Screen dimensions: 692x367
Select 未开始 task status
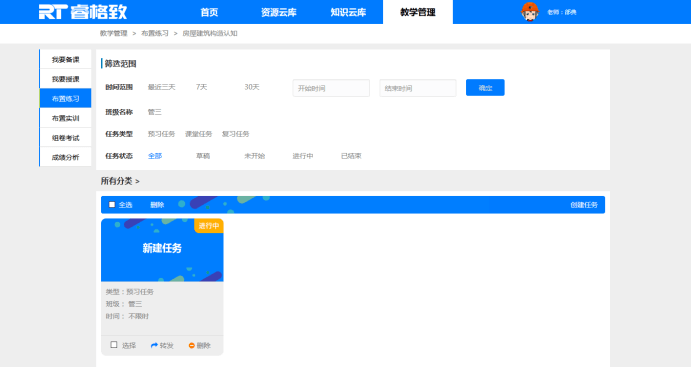click(x=255, y=156)
